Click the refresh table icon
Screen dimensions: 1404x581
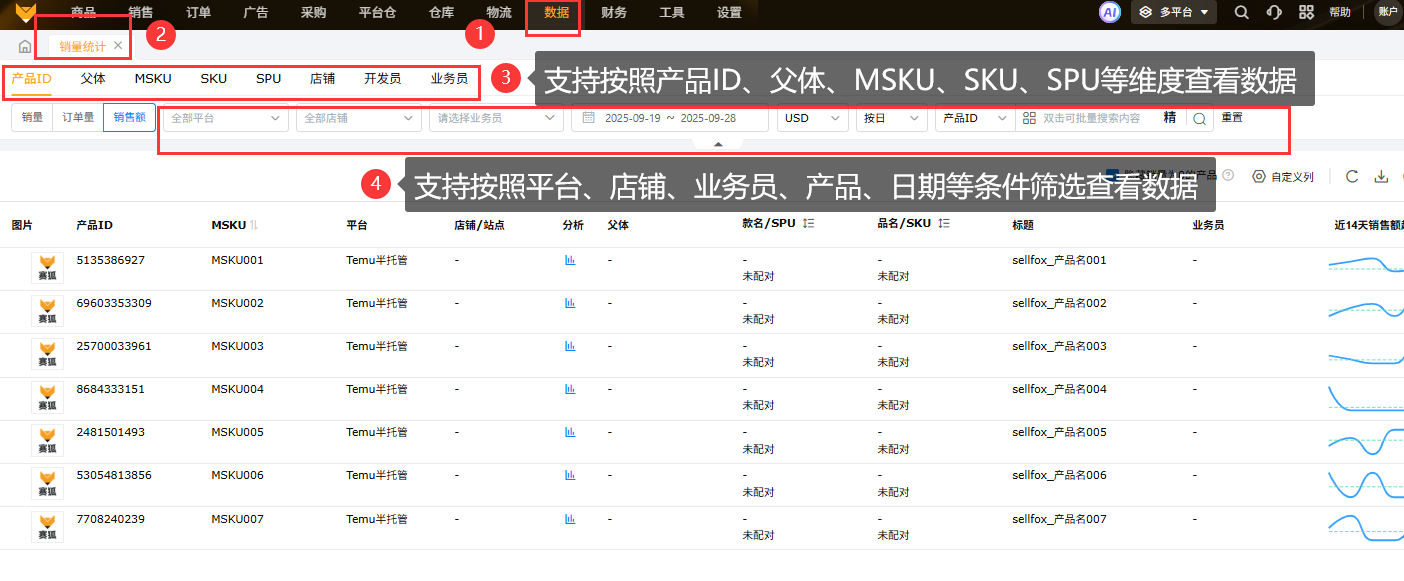click(1352, 176)
